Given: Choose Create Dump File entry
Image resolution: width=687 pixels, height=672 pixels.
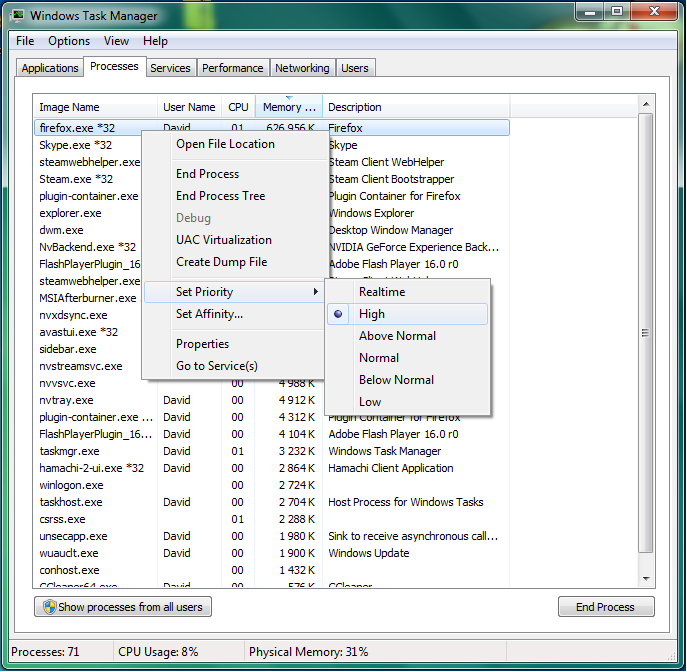Looking at the screenshot, I should pyautogui.click(x=221, y=262).
